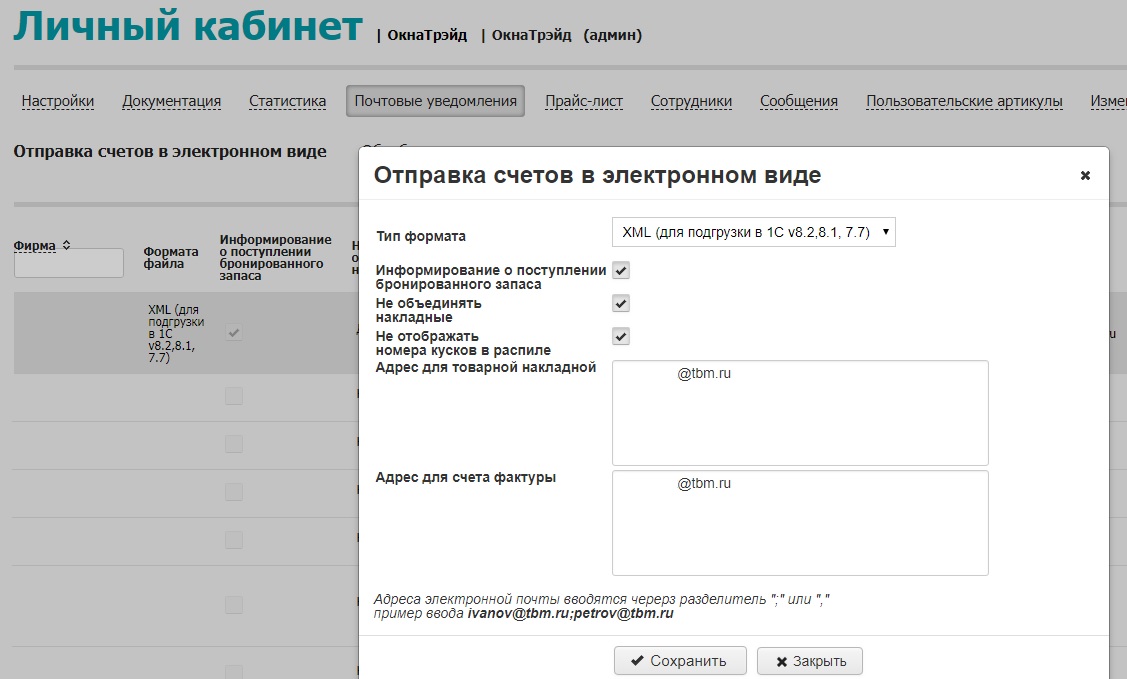
Task: Switch to the Документация tab
Action: tap(171, 101)
